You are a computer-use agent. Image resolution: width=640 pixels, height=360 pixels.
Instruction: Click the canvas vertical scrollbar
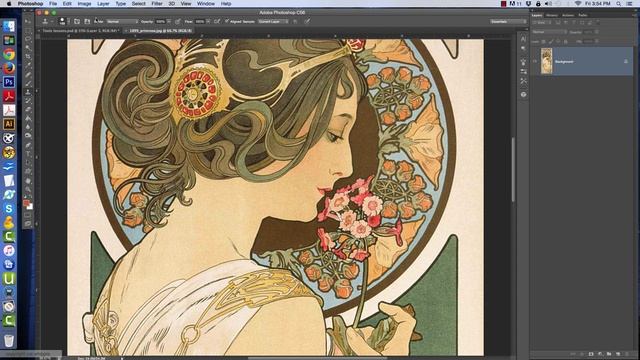[513, 169]
